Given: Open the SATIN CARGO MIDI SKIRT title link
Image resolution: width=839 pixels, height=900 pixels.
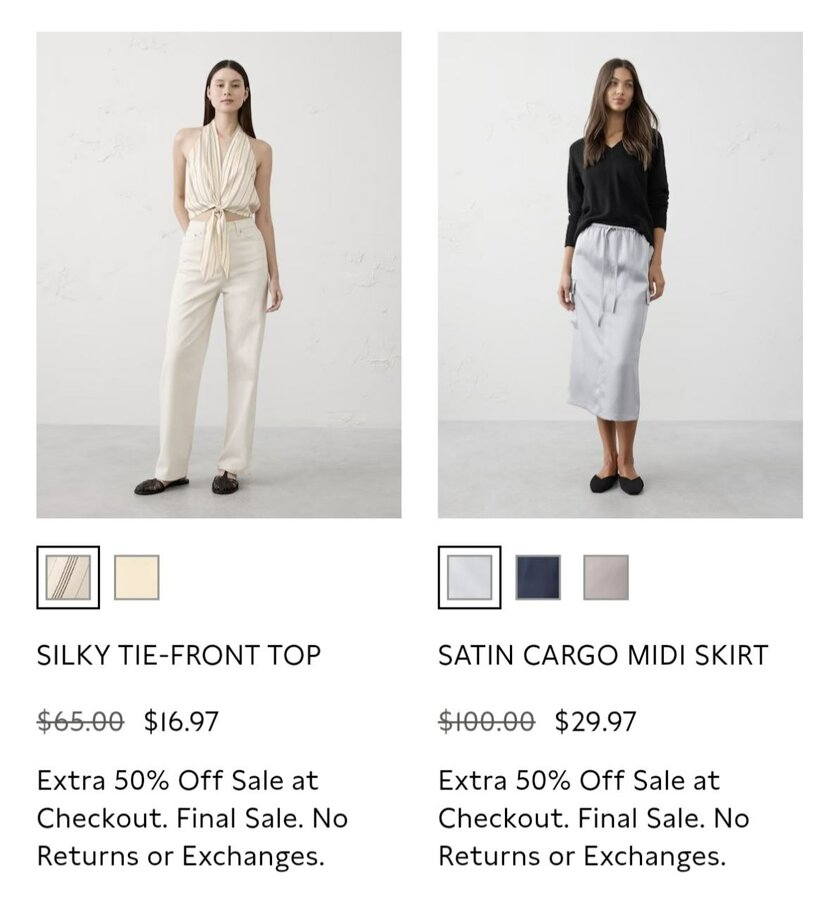Looking at the screenshot, I should (603, 655).
